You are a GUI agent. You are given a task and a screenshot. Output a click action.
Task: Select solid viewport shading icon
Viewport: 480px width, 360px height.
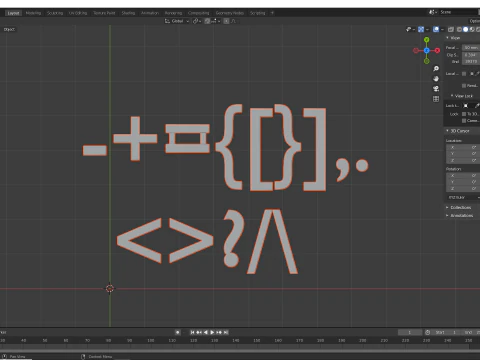click(466, 29)
